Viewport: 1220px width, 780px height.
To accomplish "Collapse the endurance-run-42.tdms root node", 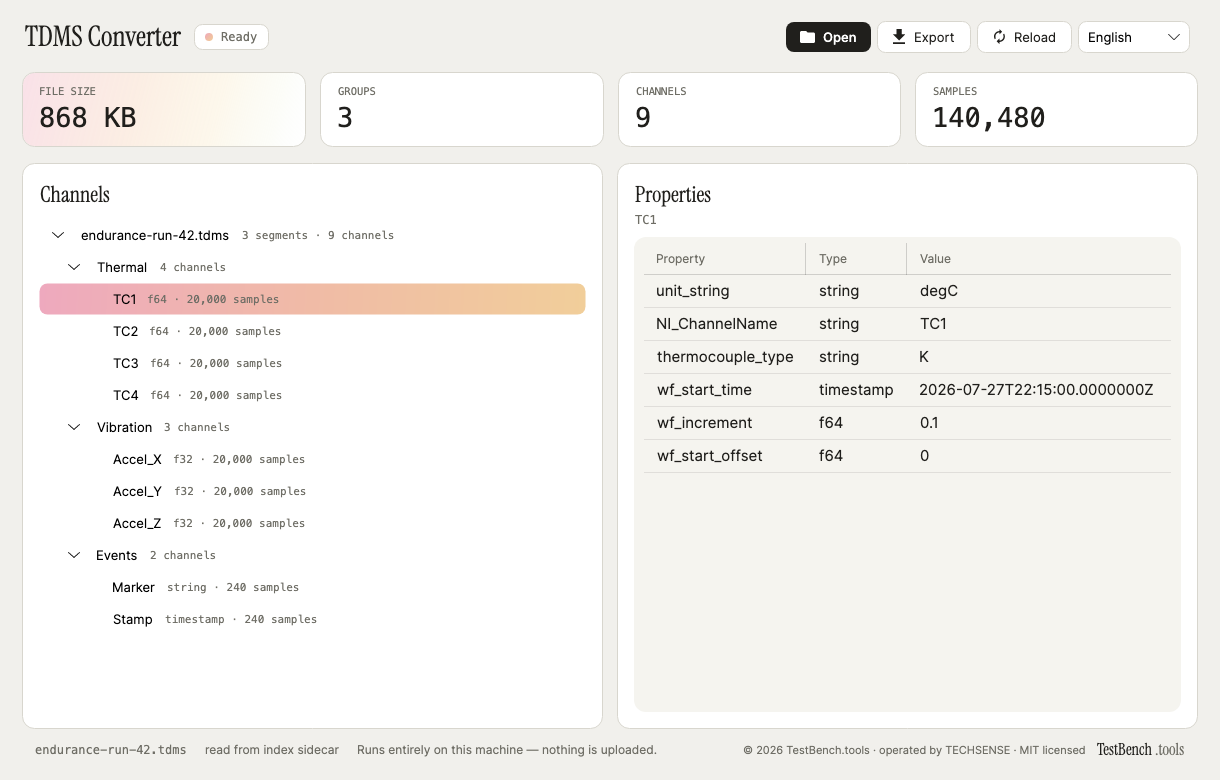I will [x=58, y=235].
